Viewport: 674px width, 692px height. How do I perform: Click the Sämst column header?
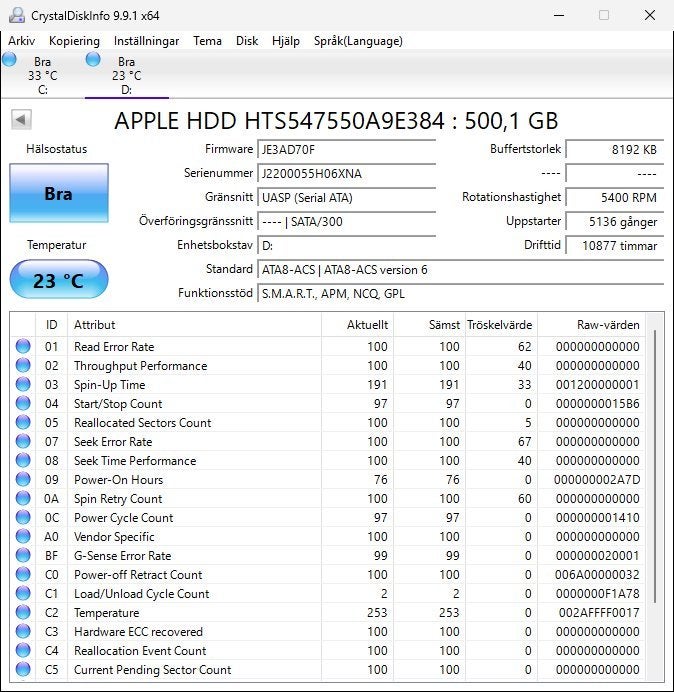point(429,325)
